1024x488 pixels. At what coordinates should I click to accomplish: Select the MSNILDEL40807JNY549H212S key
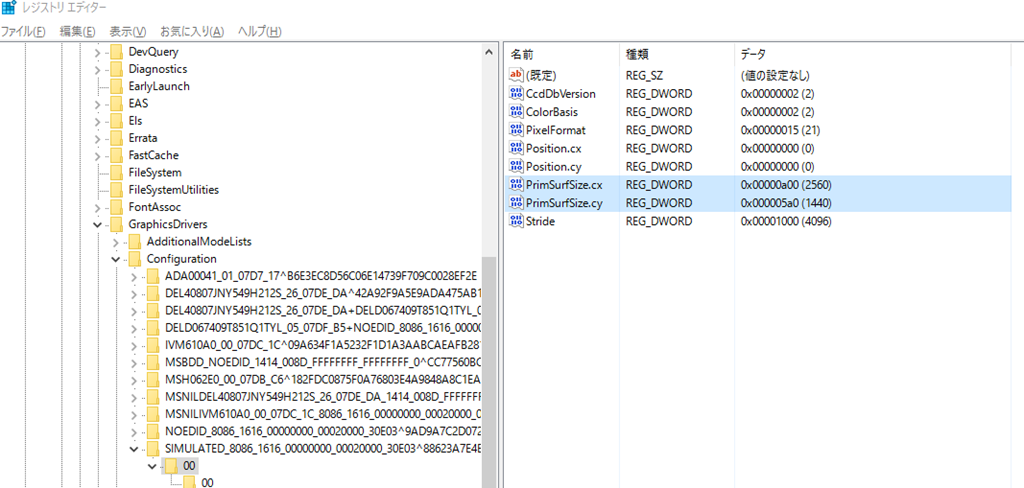pos(323,397)
